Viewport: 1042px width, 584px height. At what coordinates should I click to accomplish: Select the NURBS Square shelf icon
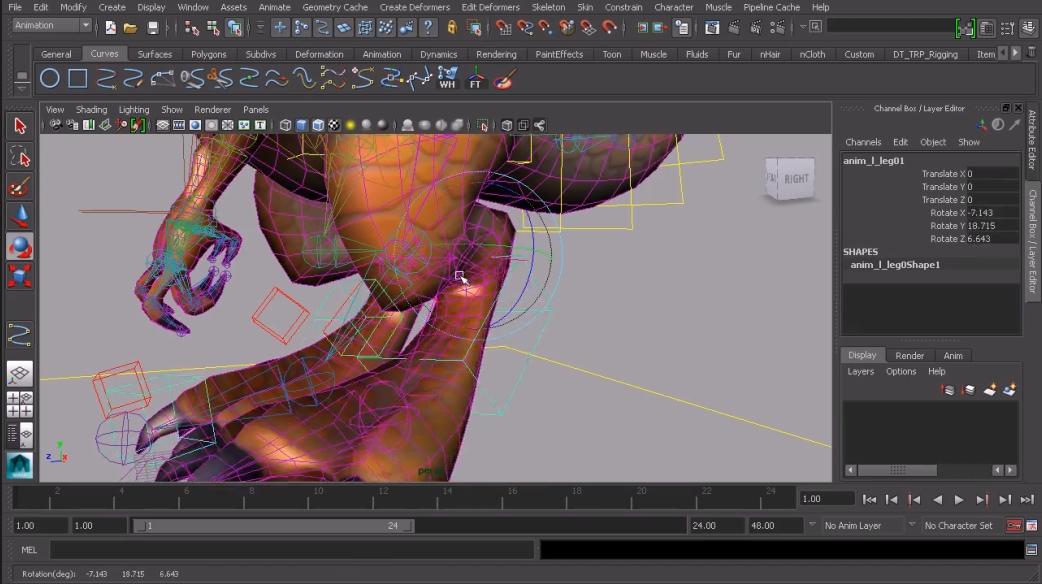click(x=78, y=78)
